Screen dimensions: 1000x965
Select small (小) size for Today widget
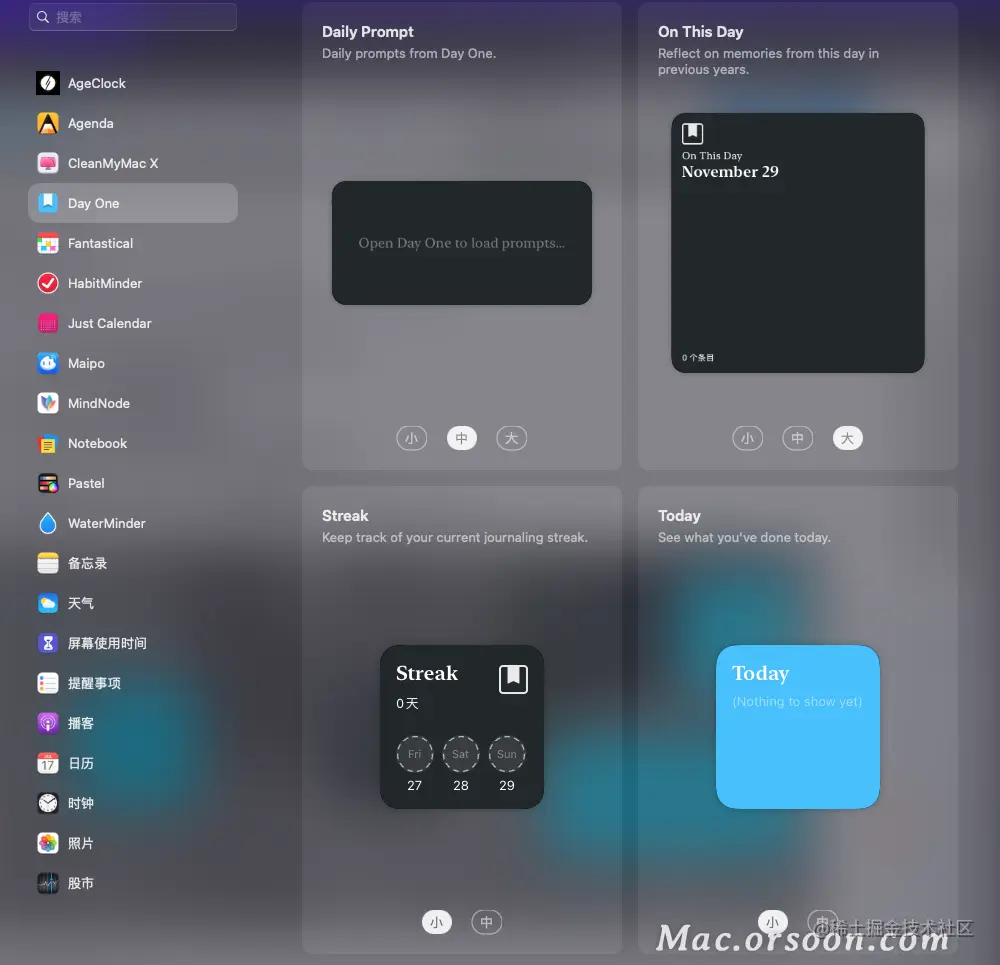772,922
